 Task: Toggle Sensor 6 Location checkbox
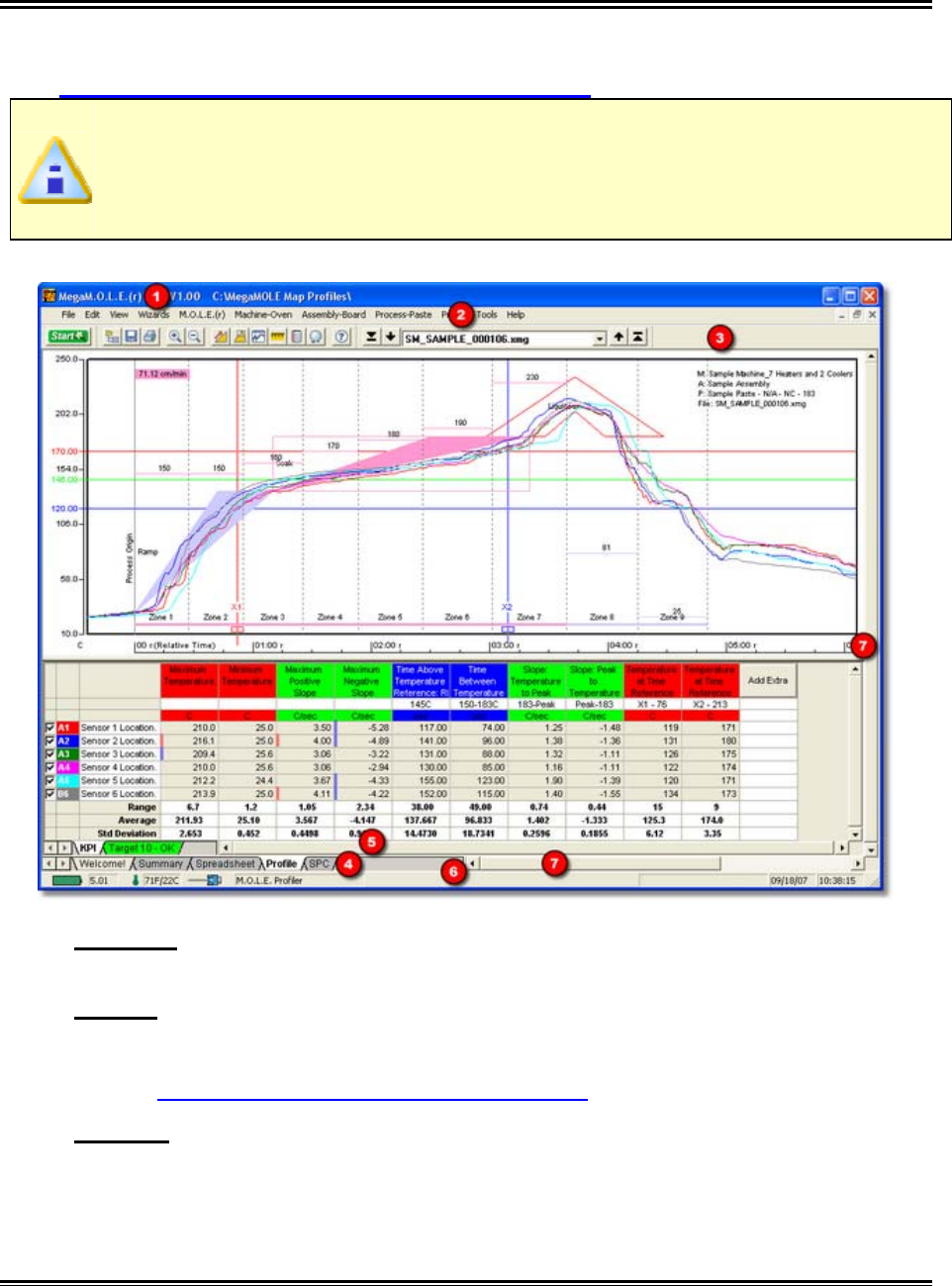50,794
